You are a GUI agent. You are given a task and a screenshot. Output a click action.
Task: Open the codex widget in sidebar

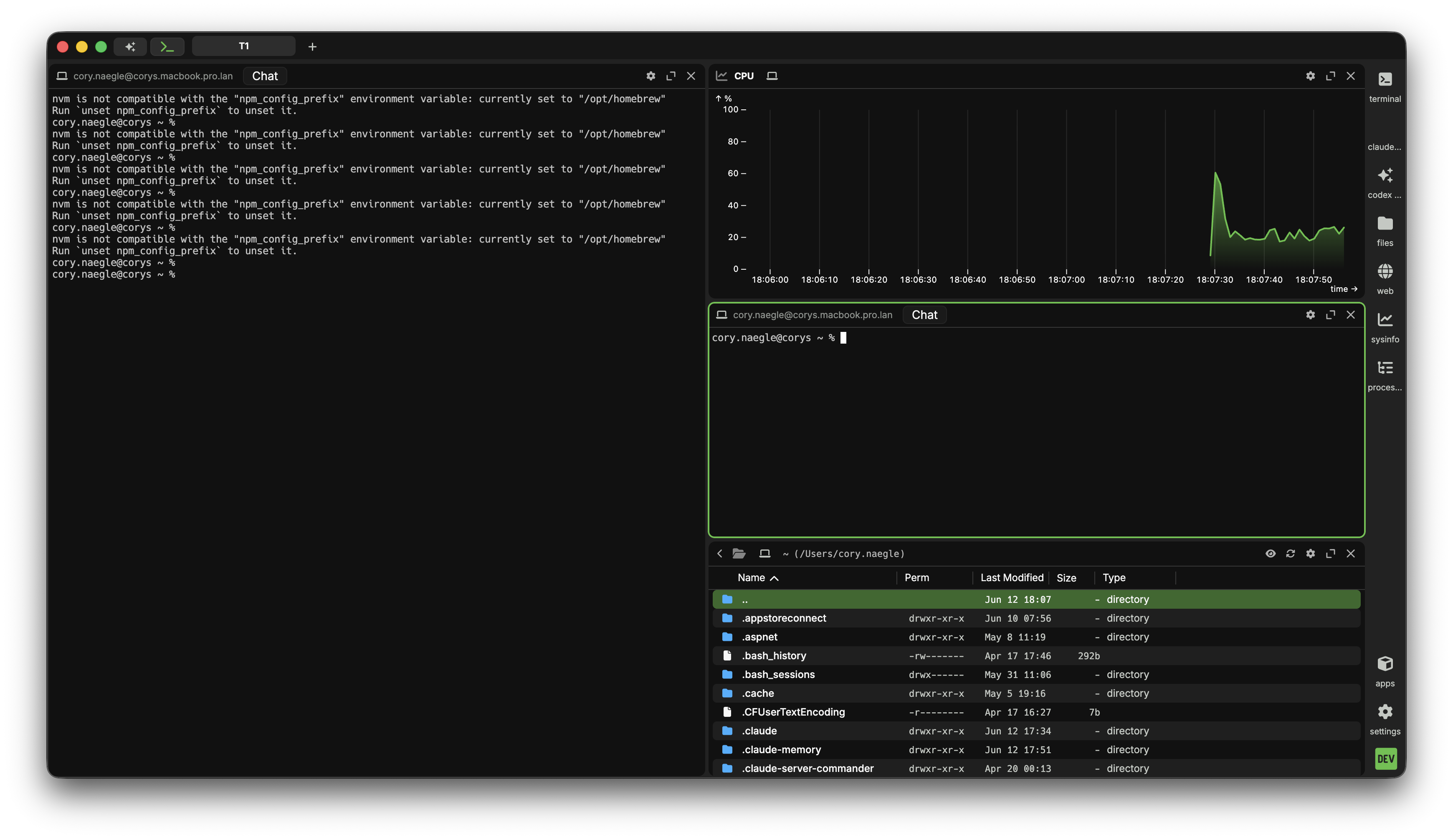coord(1385,183)
